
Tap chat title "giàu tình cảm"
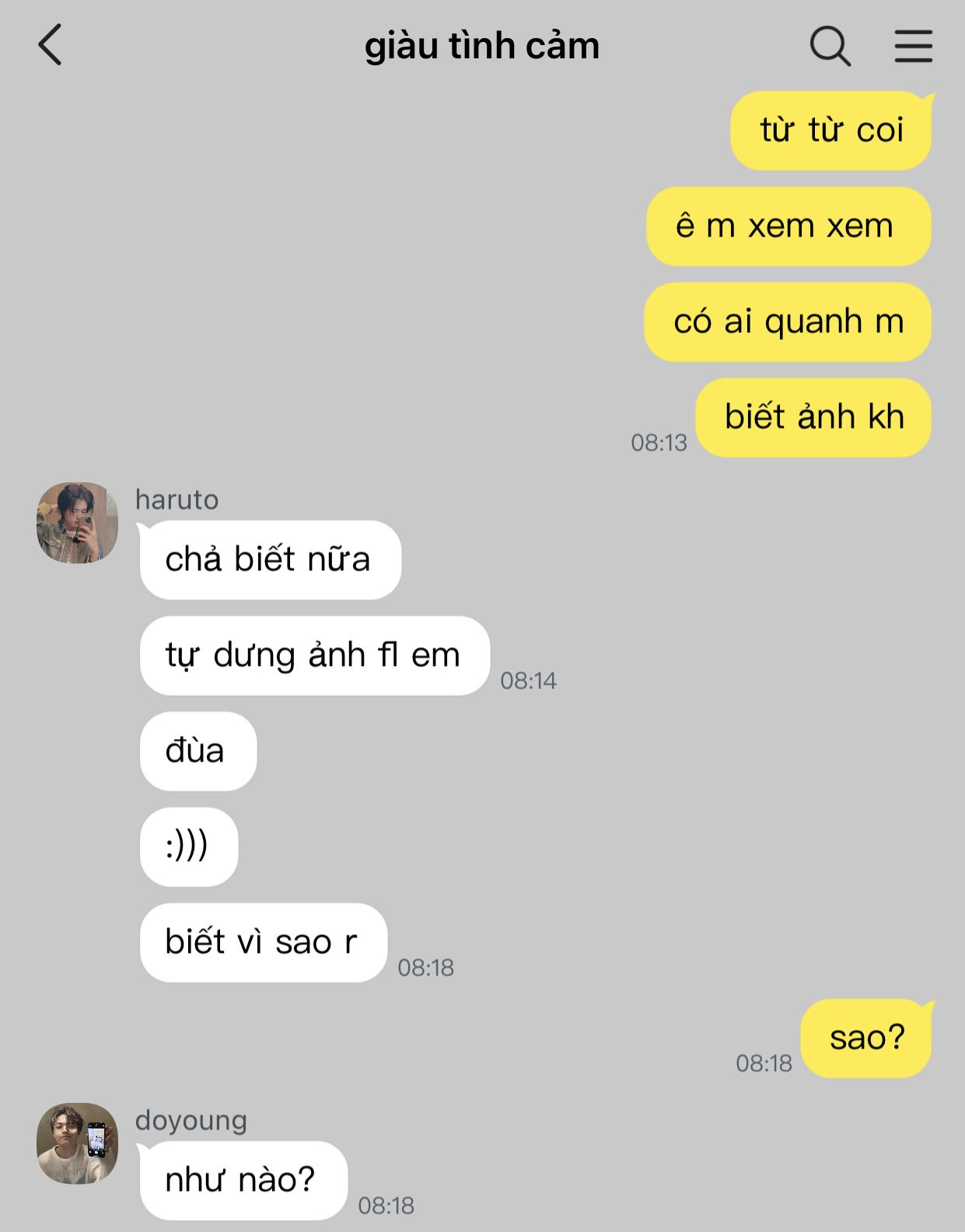pyautogui.click(x=482, y=46)
